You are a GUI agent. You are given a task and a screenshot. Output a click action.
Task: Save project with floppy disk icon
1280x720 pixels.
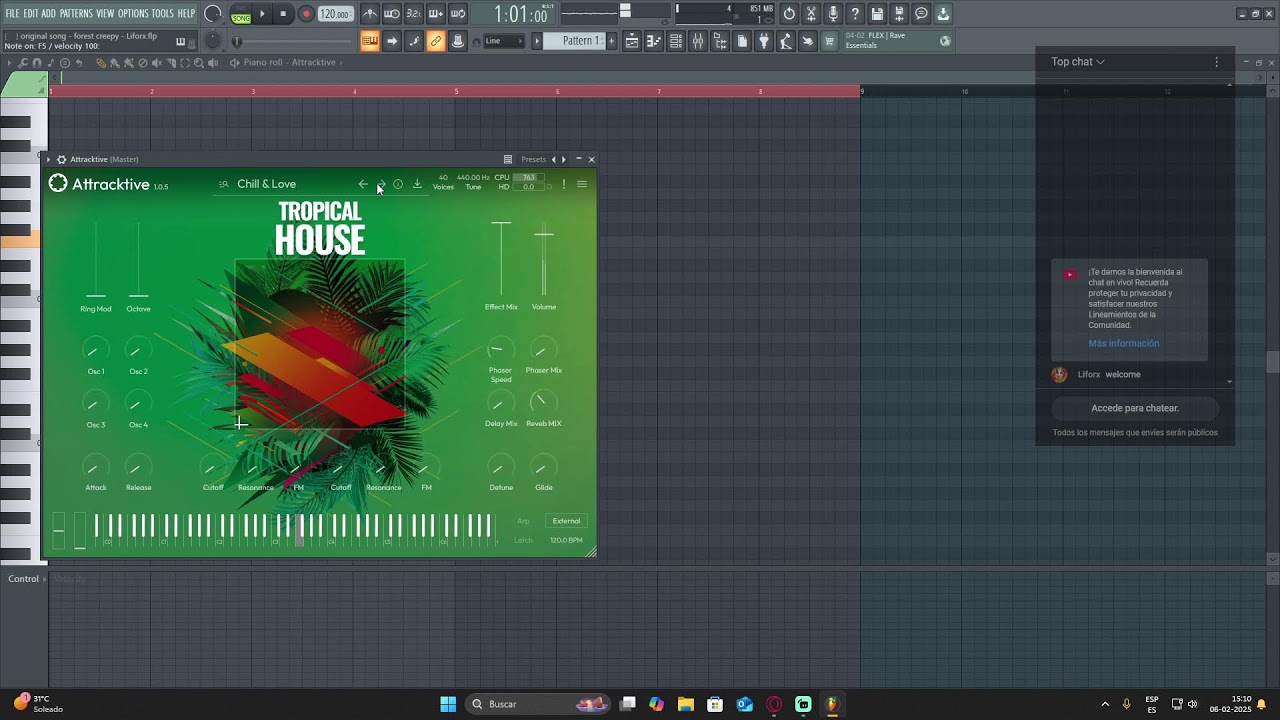click(877, 14)
